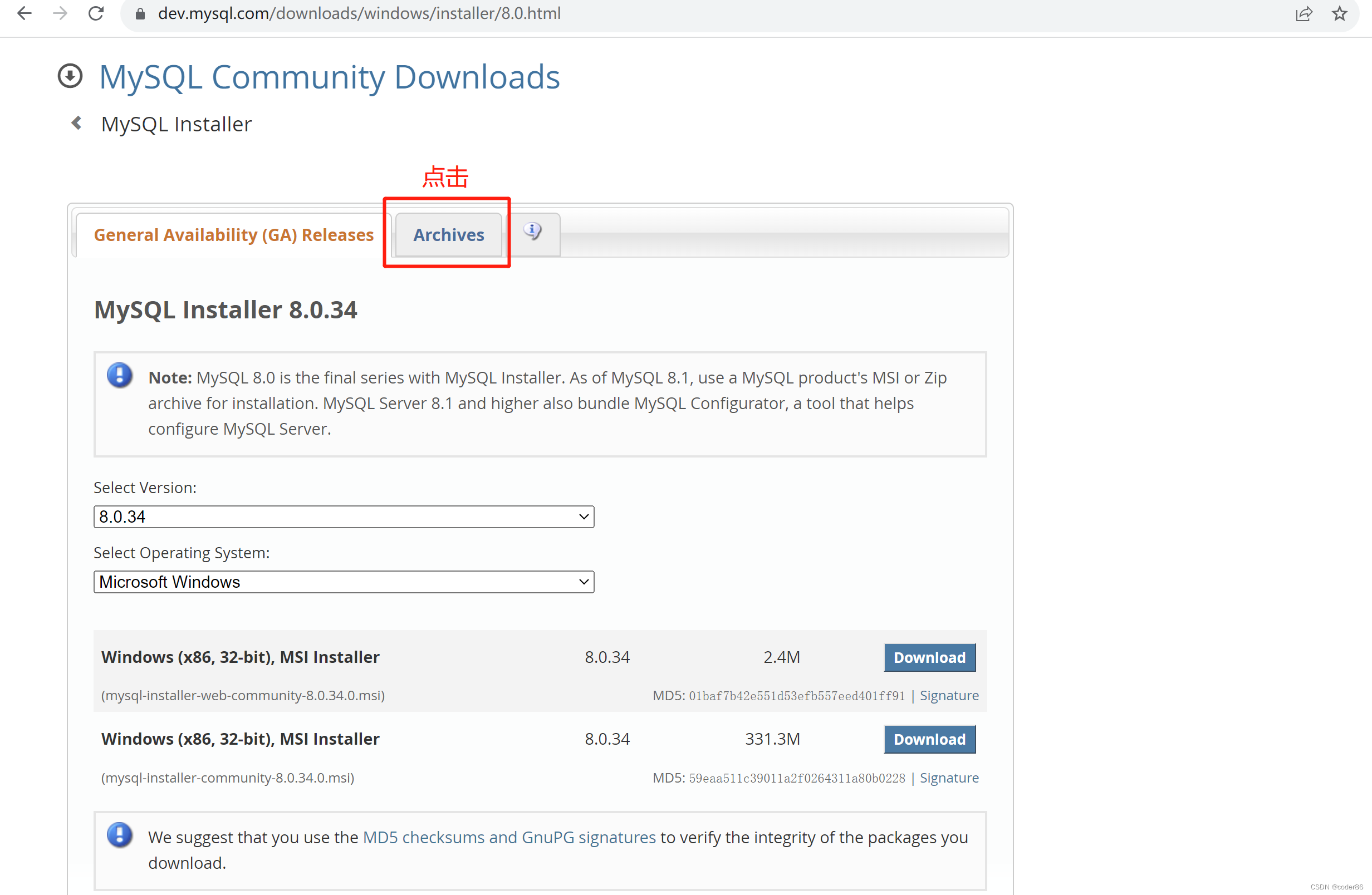Reload the page with refresh icon
Viewport: 1372px width, 895px height.
click(x=96, y=13)
